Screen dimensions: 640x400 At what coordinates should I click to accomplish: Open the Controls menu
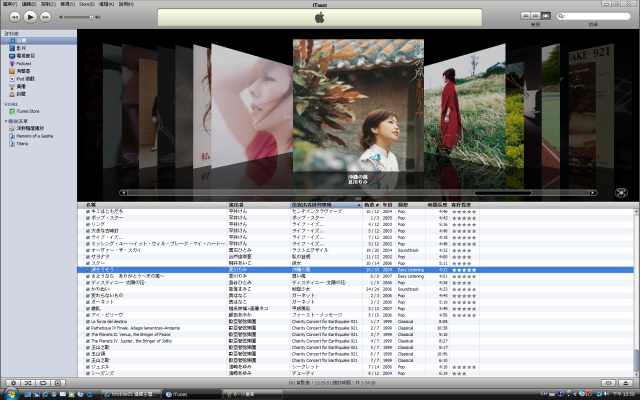[48, 4]
